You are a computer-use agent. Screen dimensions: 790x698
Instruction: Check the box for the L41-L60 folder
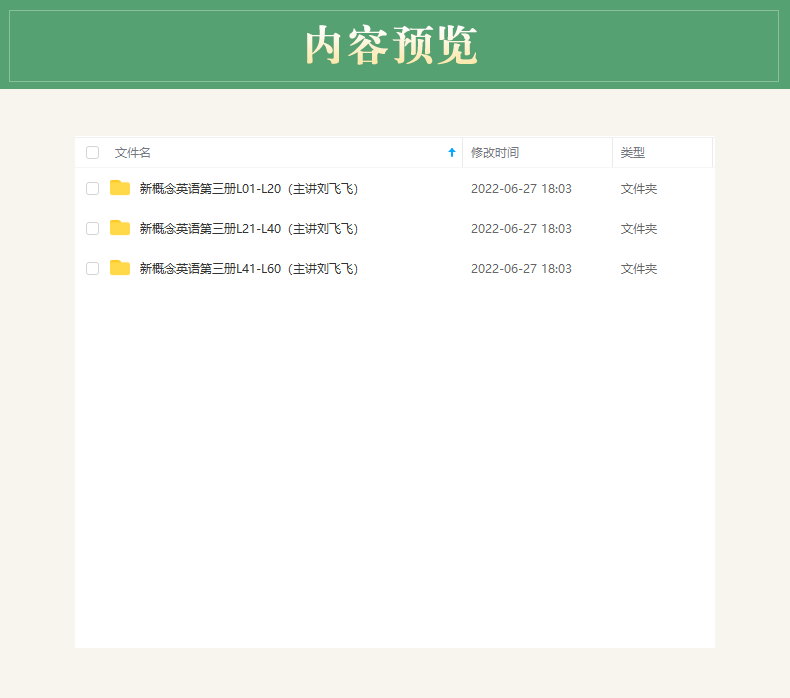point(92,269)
